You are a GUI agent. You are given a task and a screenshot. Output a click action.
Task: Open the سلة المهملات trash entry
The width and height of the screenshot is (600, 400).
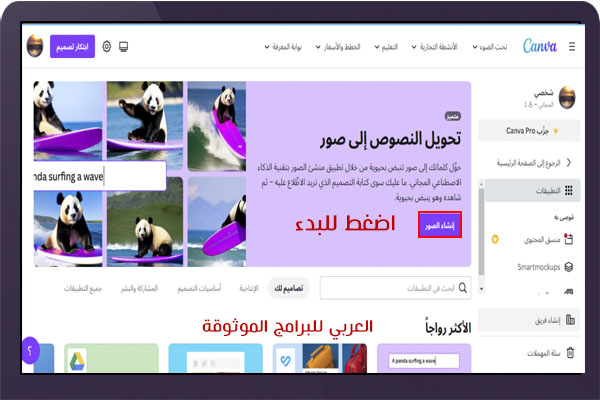[x=543, y=353]
